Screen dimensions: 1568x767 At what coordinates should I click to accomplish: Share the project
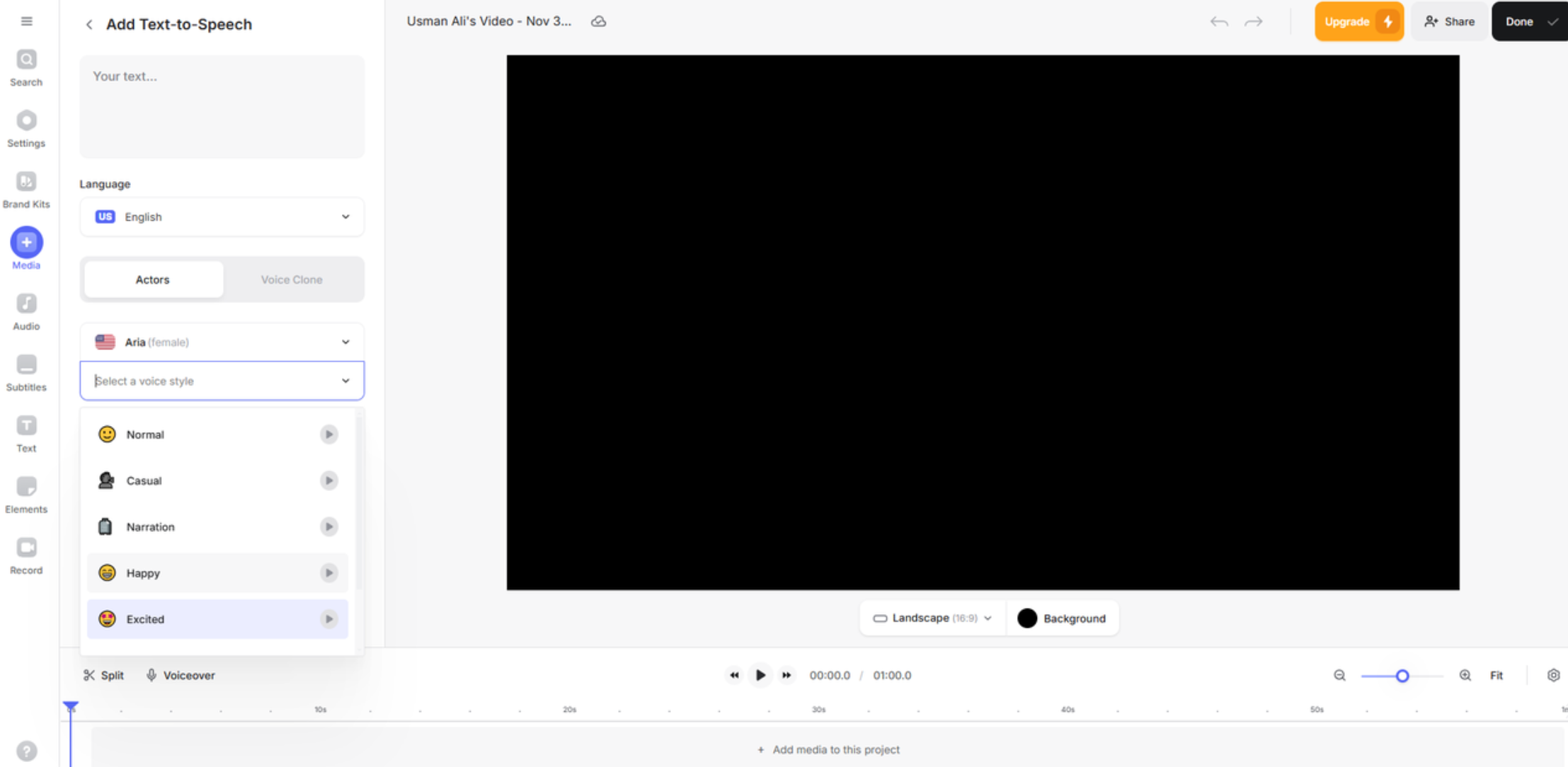pos(1448,21)
